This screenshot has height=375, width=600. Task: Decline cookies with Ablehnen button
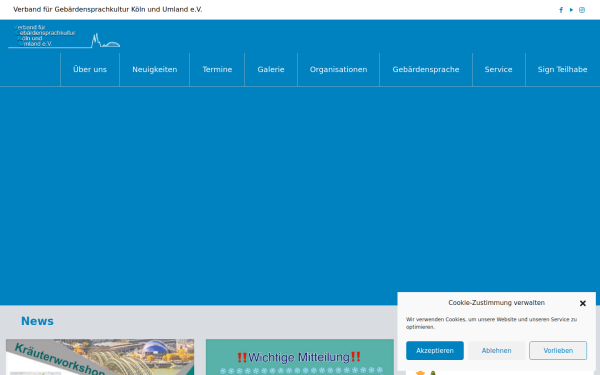(496, 351)
